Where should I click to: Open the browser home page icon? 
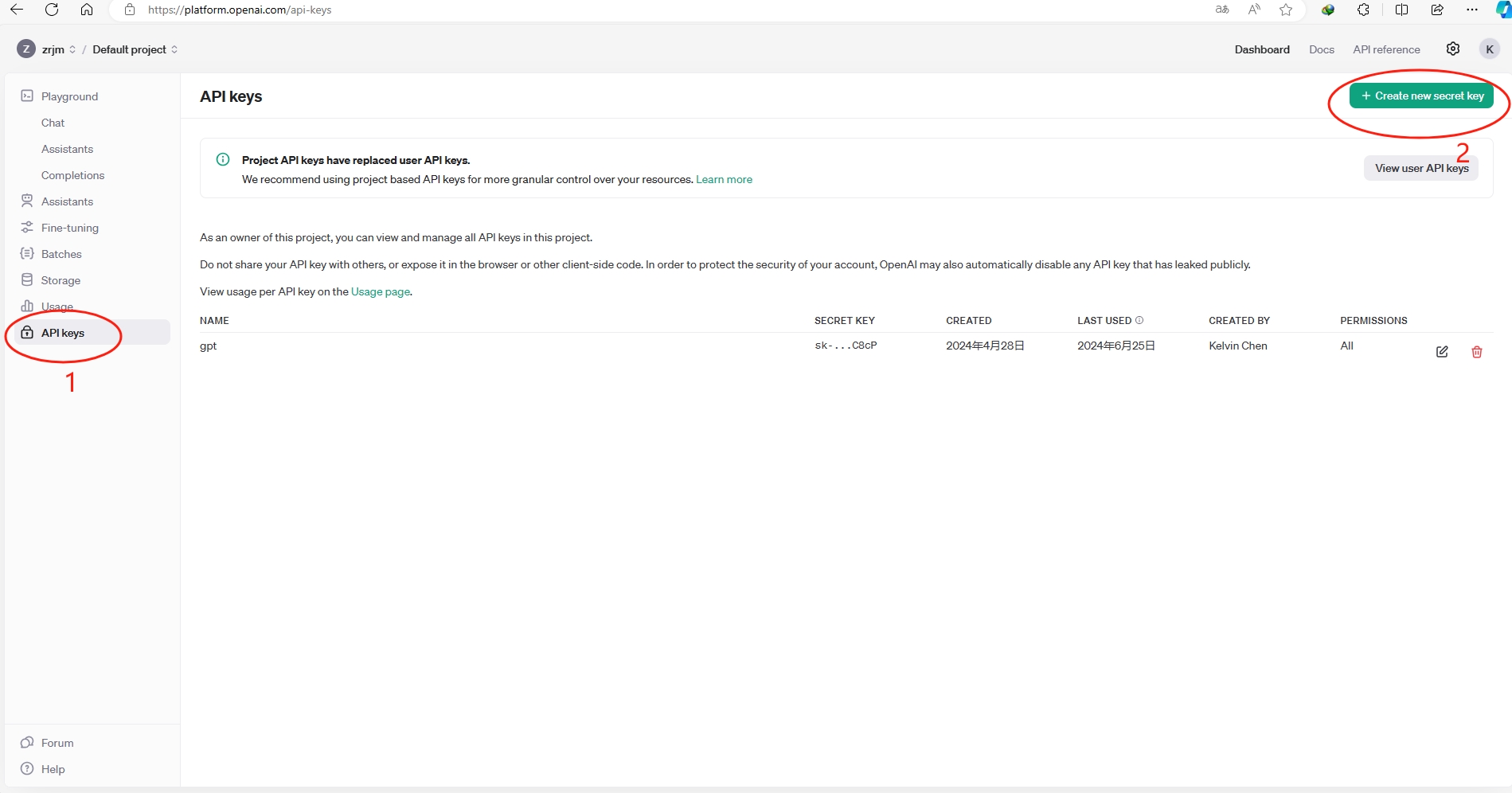pyautogui.click(x=87, y=10)
